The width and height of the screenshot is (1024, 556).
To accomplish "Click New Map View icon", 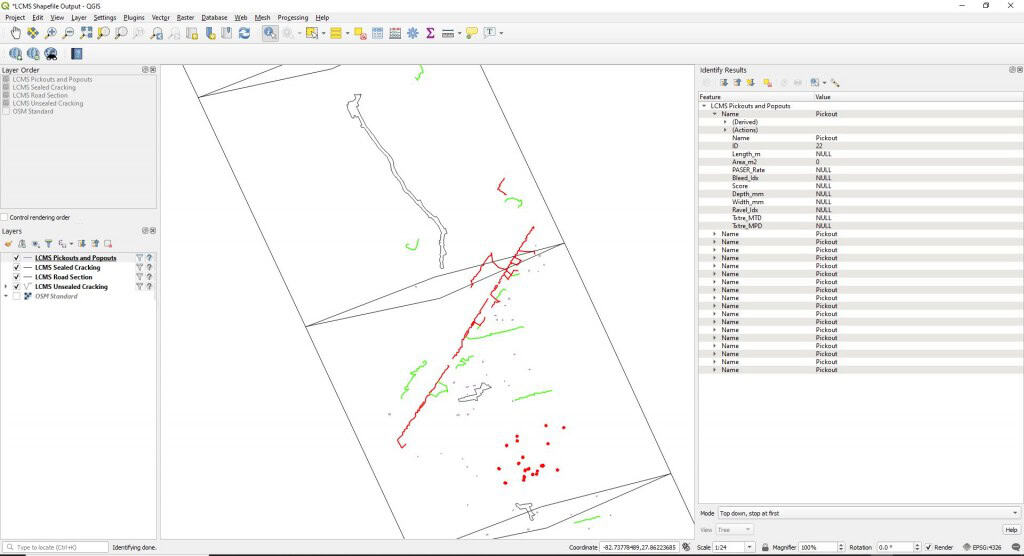I will pyautogui.click(x=192, y=33).
